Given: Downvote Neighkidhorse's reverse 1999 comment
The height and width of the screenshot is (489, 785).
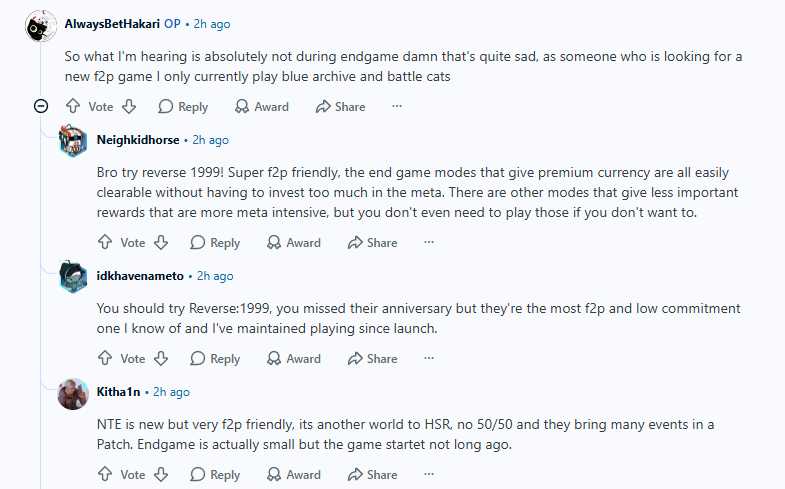Looking at the screenshot, I should coord(161,242).
